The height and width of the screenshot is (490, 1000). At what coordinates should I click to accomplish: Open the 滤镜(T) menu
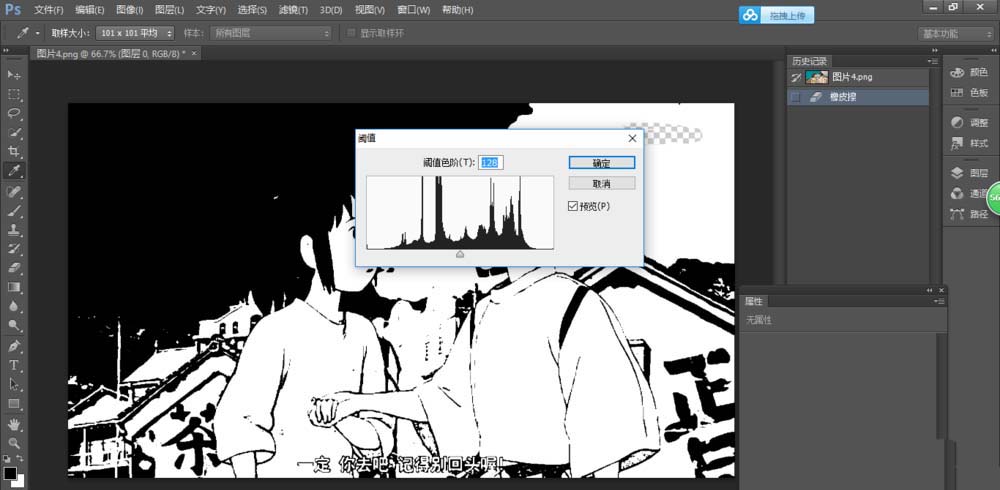coord(293,10)
